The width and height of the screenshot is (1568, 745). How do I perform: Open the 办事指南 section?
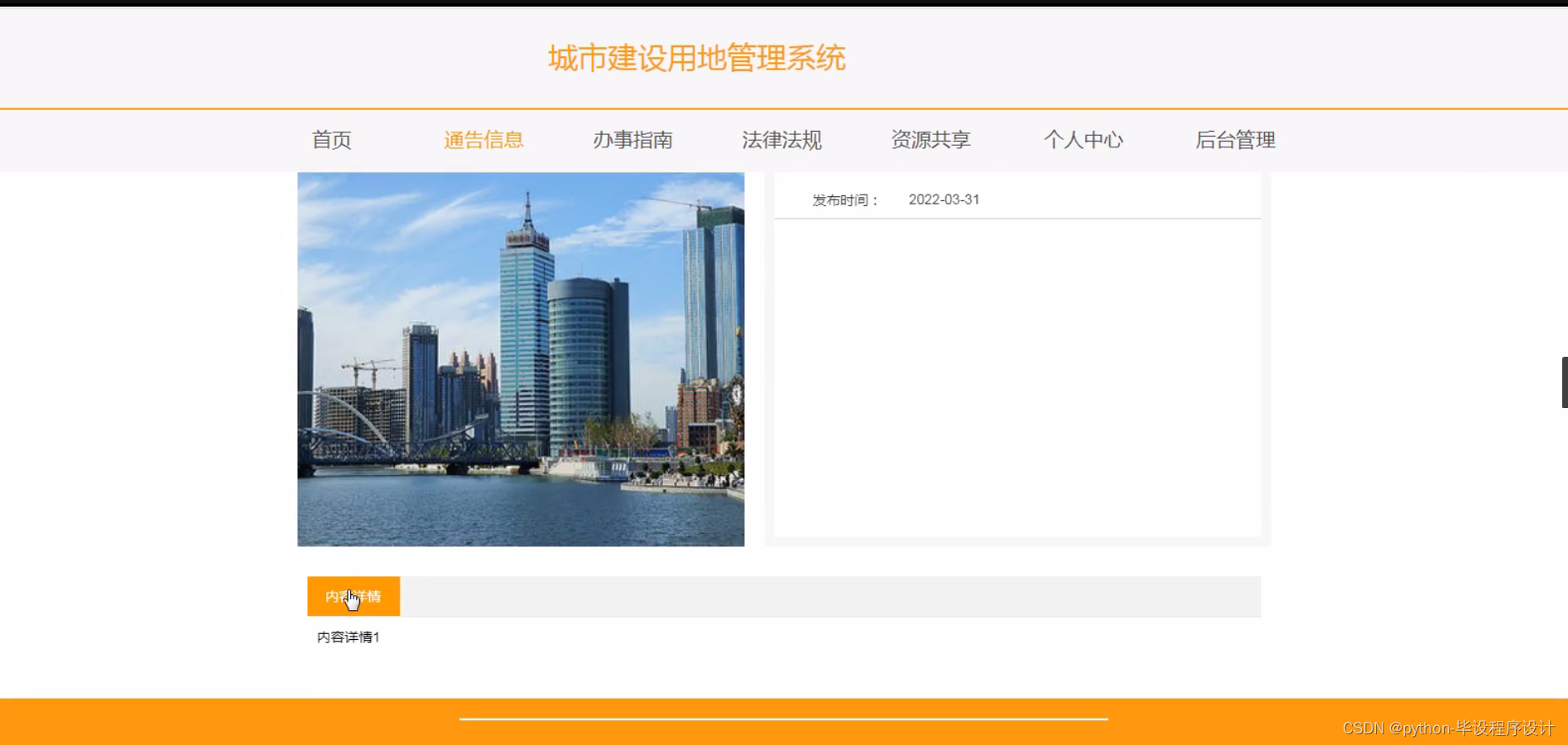point(633,140)
